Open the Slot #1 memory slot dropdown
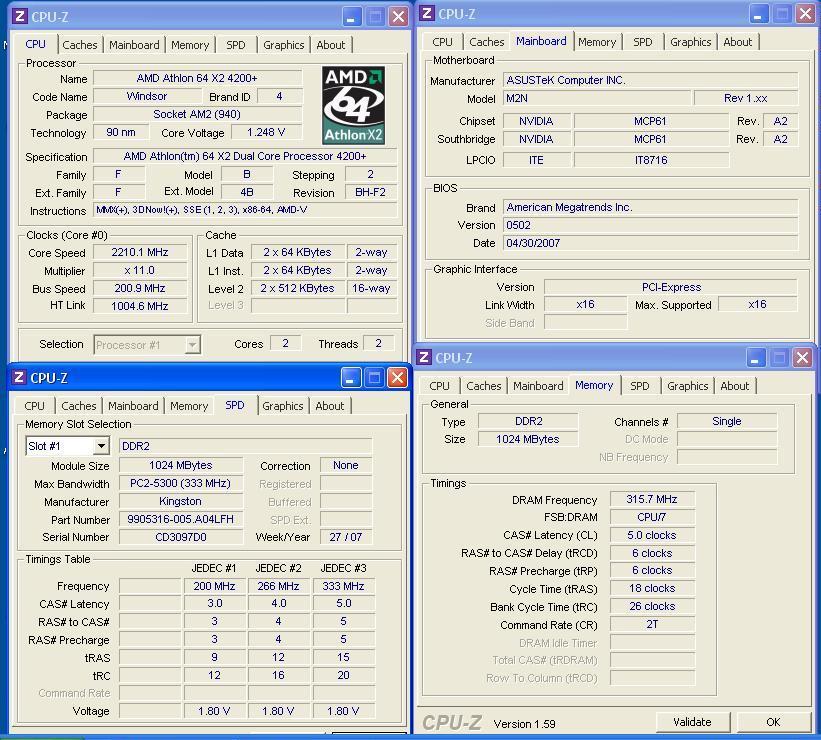 101,446
